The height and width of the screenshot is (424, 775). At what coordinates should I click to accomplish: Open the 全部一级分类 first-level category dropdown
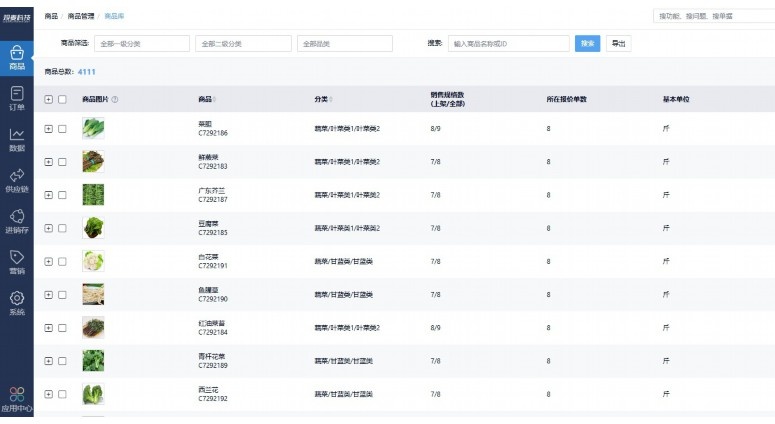(x=142, y=43)
